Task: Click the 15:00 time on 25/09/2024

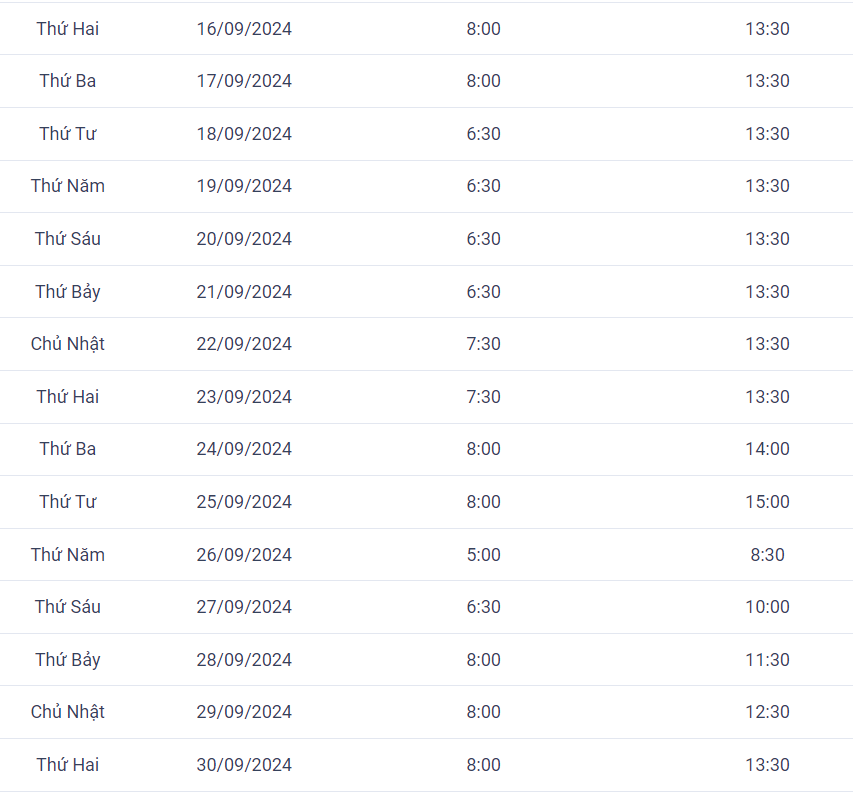Action: point(767,502)
